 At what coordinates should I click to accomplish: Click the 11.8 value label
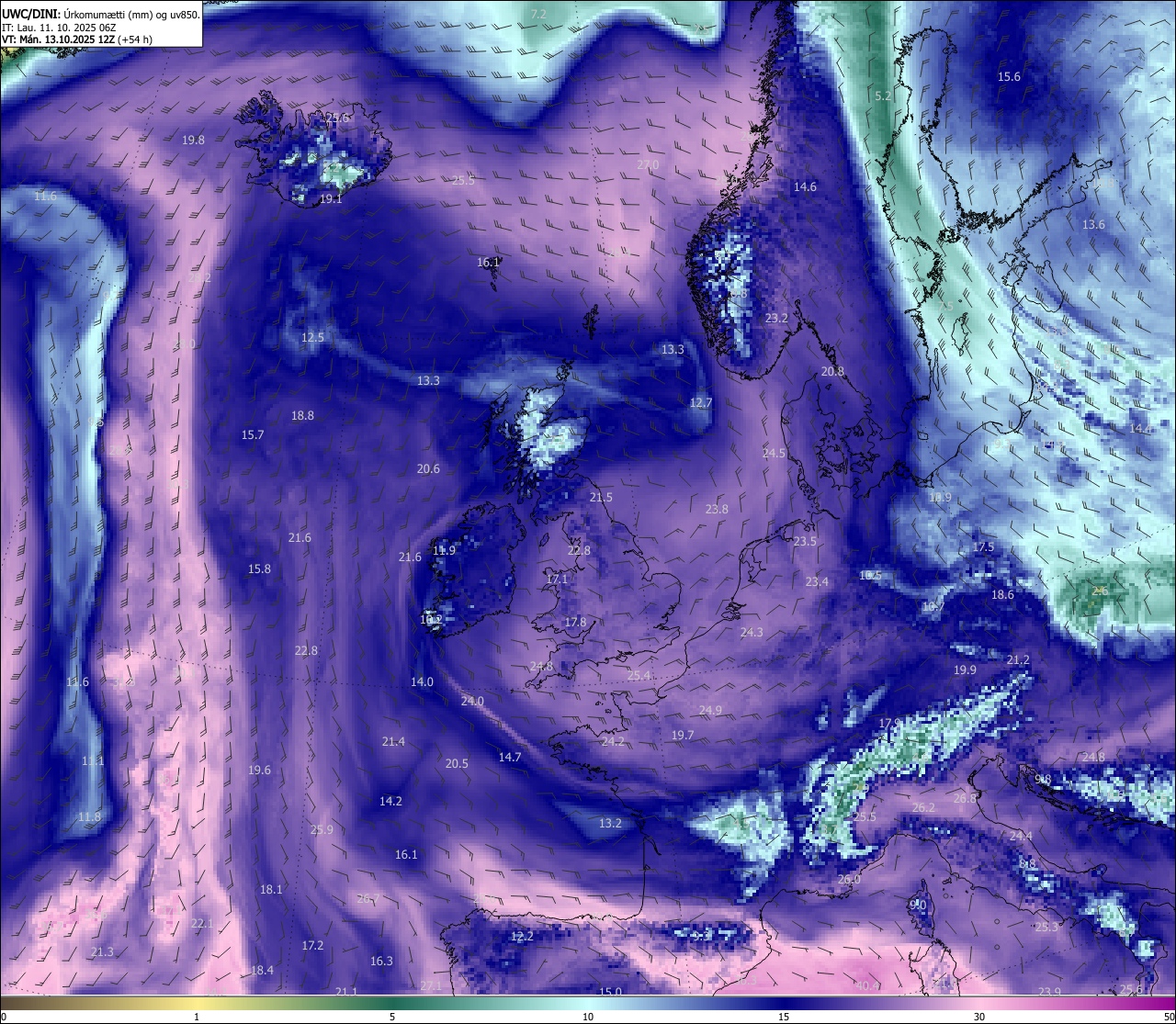(89, 816)
